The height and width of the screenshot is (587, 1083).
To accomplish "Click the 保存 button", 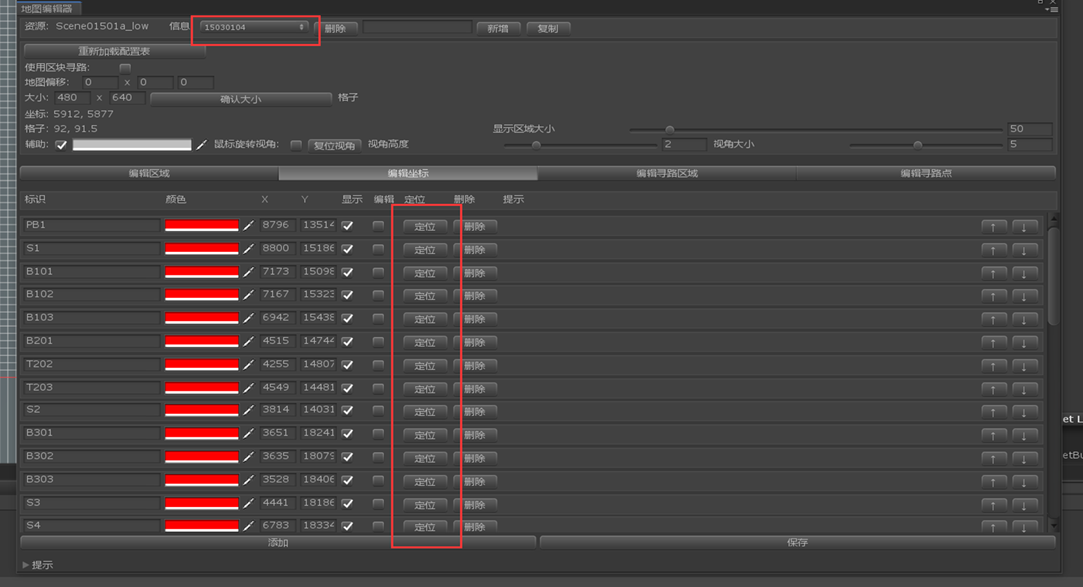I will (x=797, y=543).
